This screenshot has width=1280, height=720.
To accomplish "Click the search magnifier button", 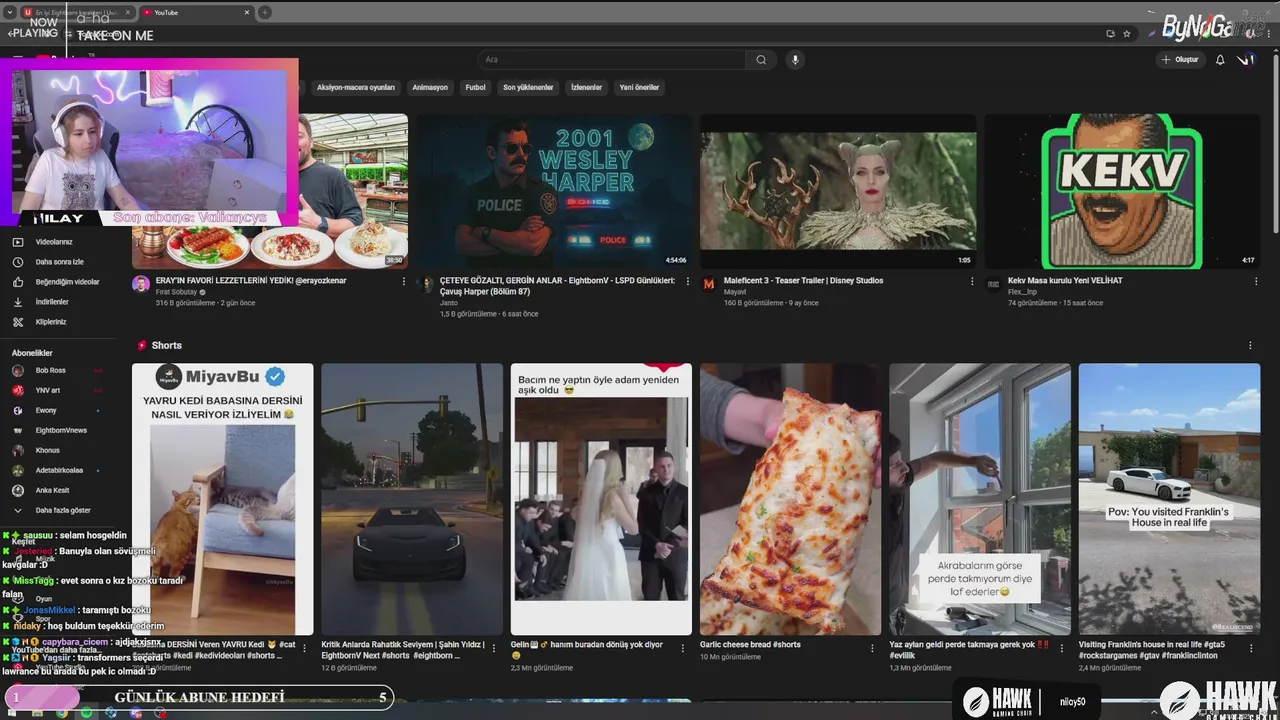I will [761, 60].
